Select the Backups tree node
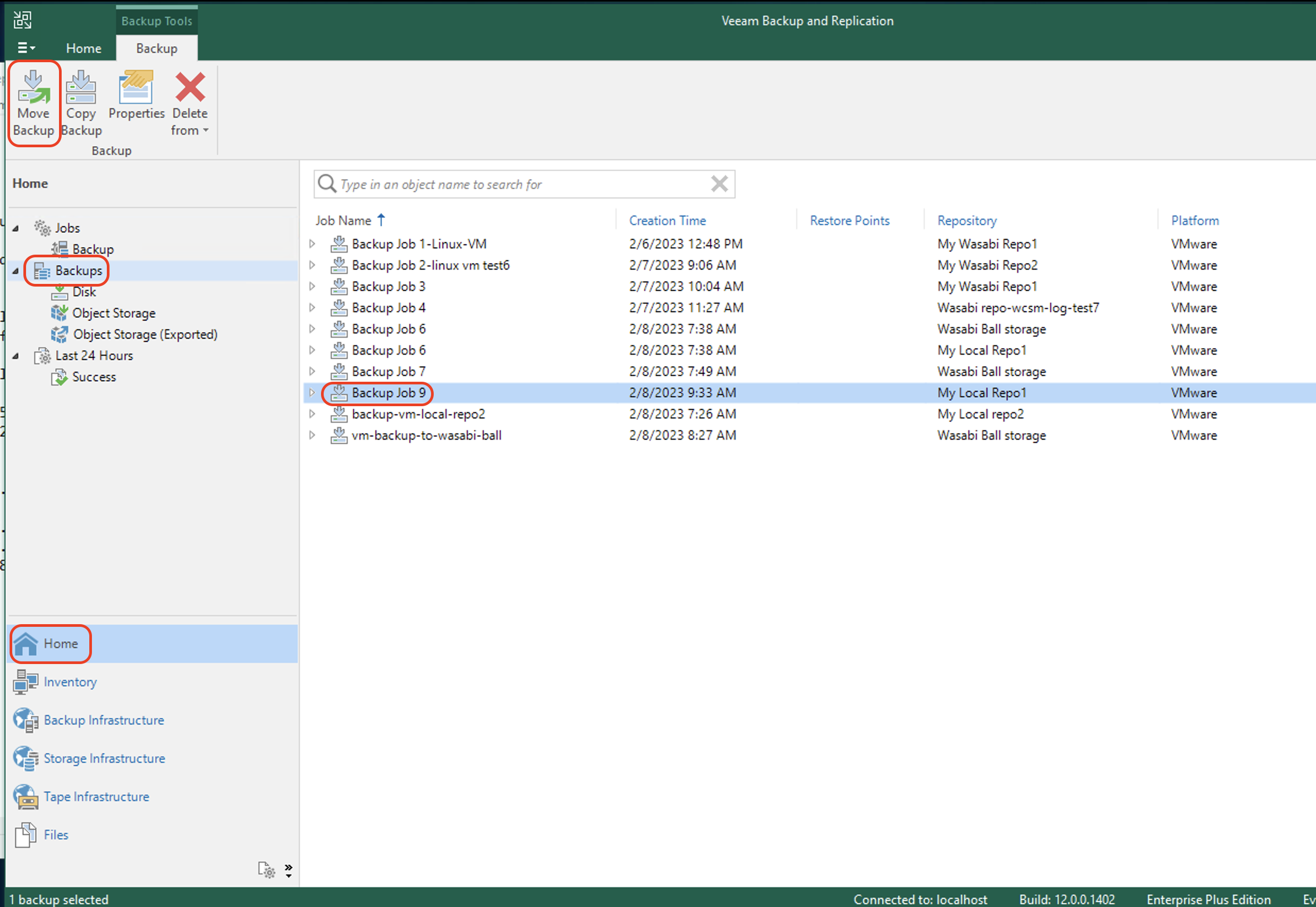This screenshot has width=1316, height=907. pos(78,271)
